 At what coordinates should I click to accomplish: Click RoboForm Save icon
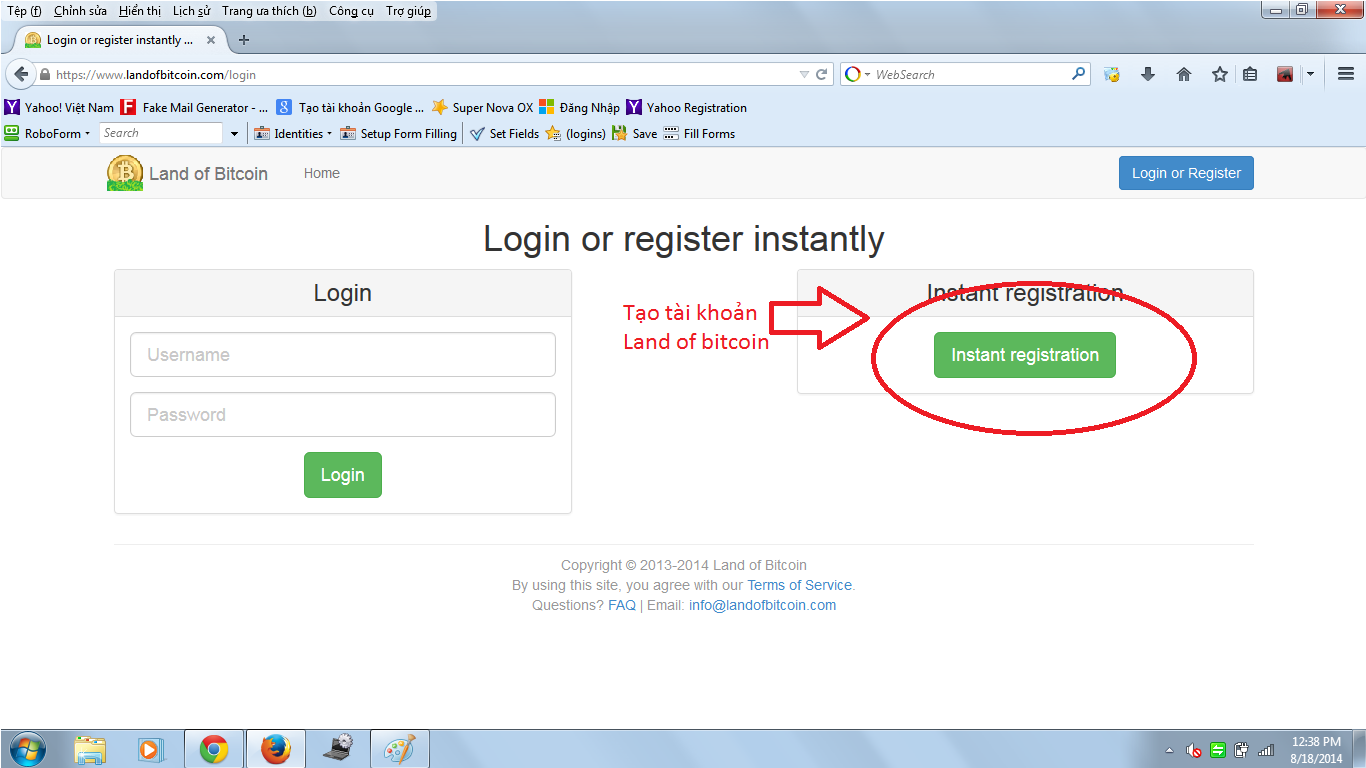pos(634,133)
